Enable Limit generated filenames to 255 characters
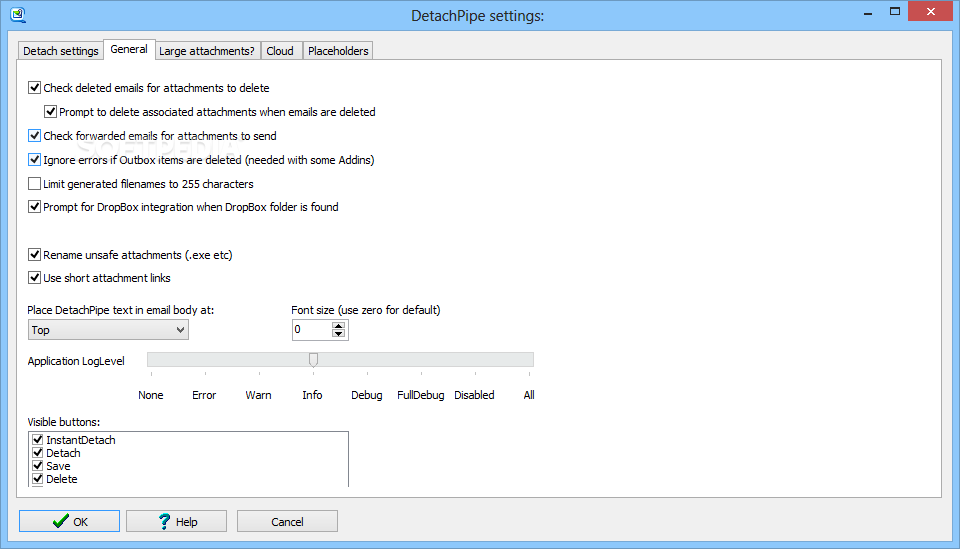Screen dimensions: 960x549 coord(34,184)
